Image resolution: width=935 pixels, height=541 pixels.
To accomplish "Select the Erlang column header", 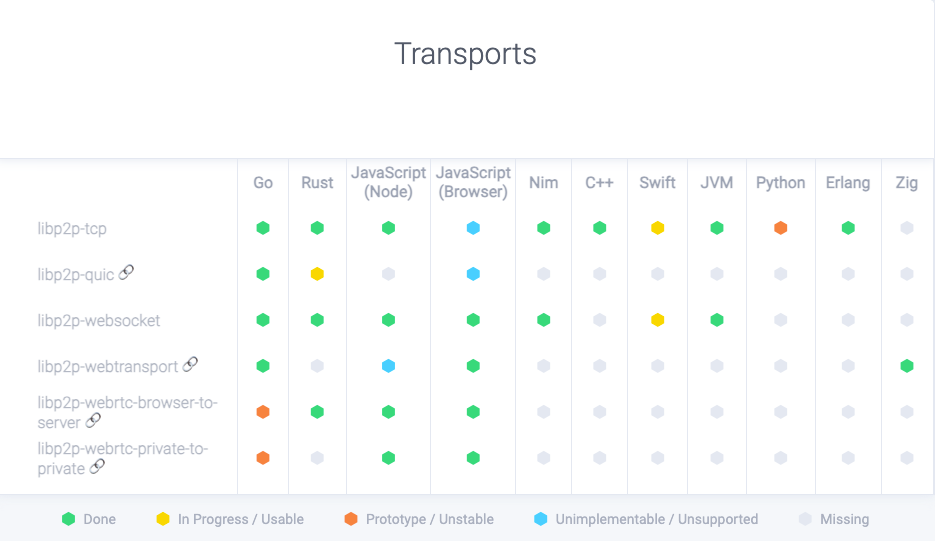I will (x=848, y=183).
